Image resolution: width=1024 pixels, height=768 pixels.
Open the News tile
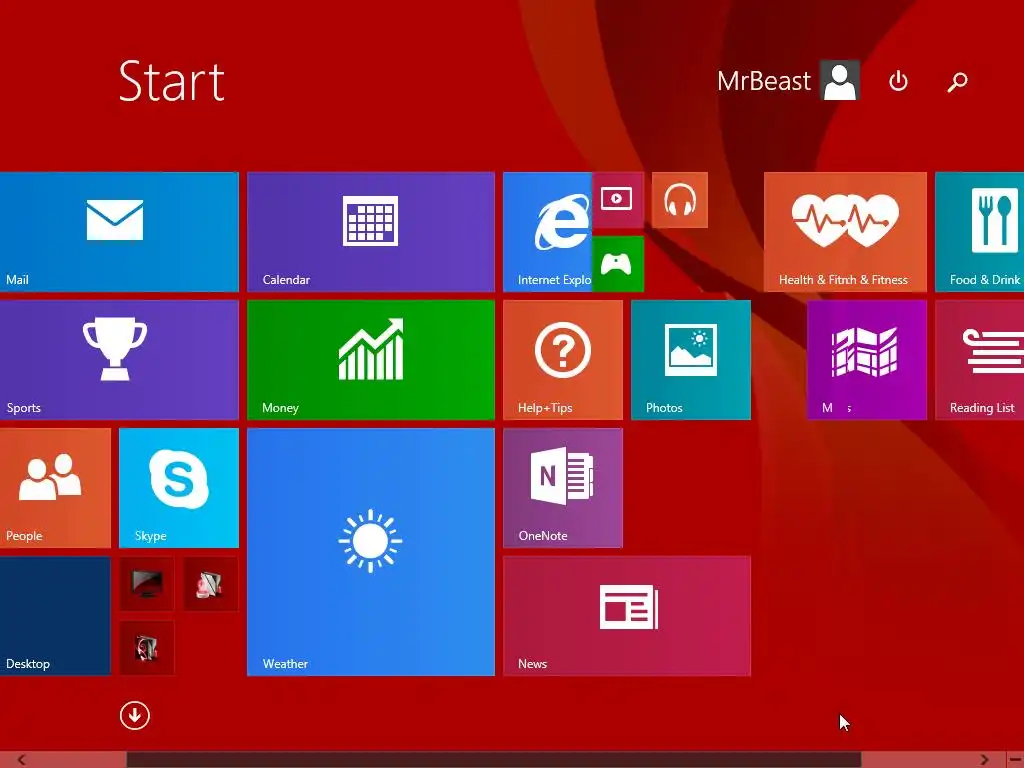pos(627,616)
